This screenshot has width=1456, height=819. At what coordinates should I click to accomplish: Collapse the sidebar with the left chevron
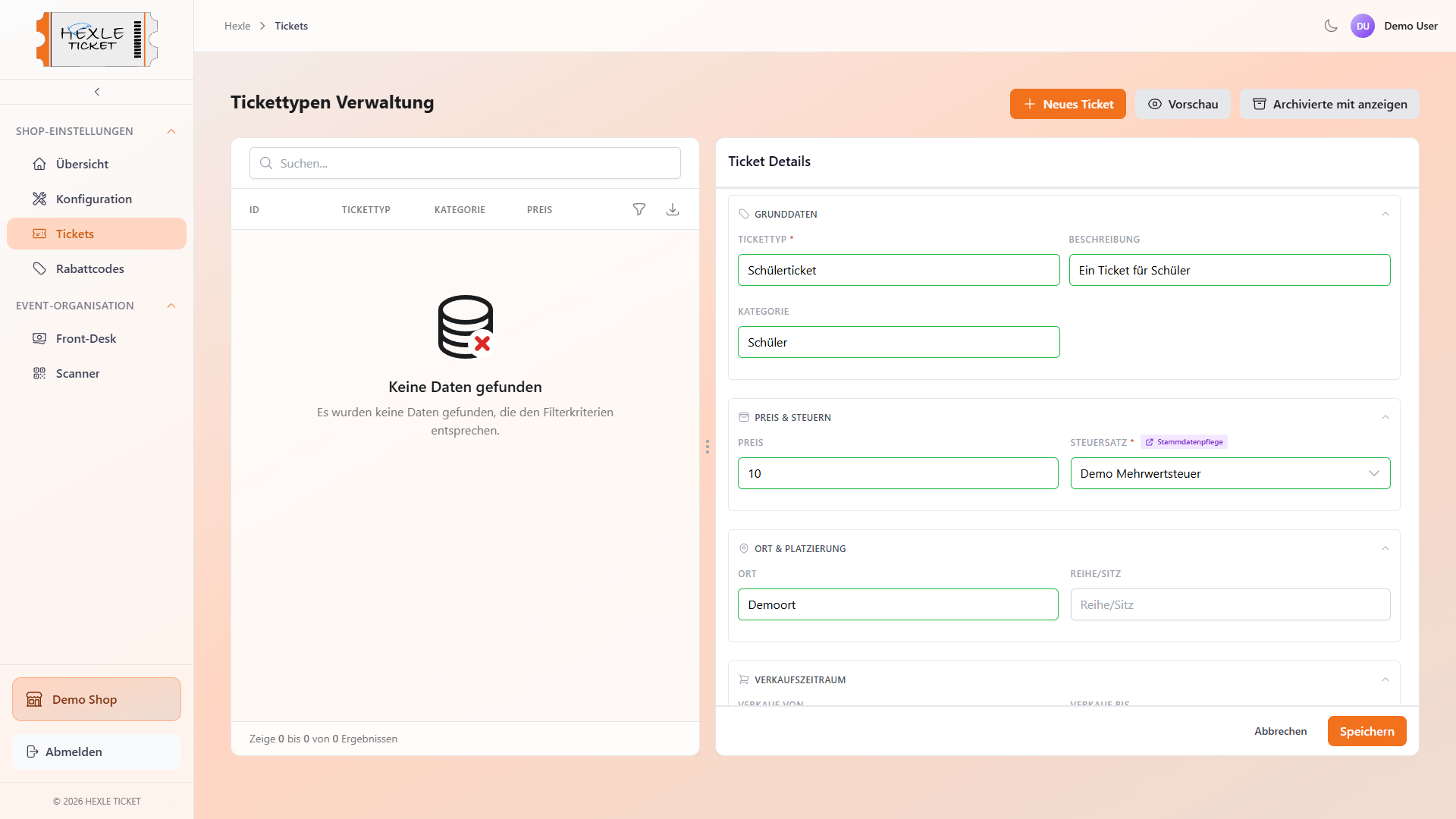point(97,92)
